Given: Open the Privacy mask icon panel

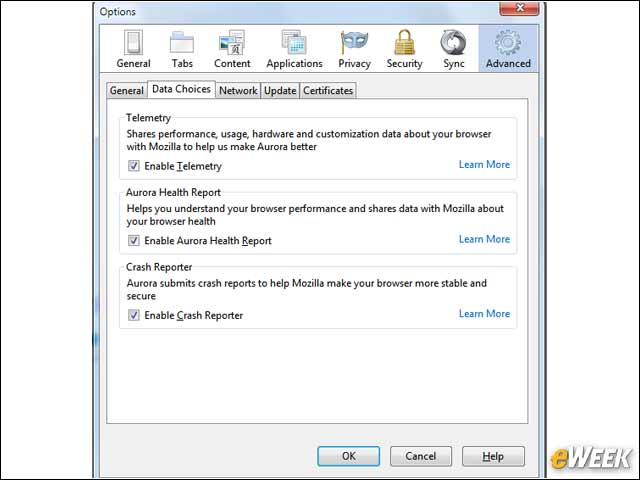Looking at the screenshot, I should (x=354, y=49).
